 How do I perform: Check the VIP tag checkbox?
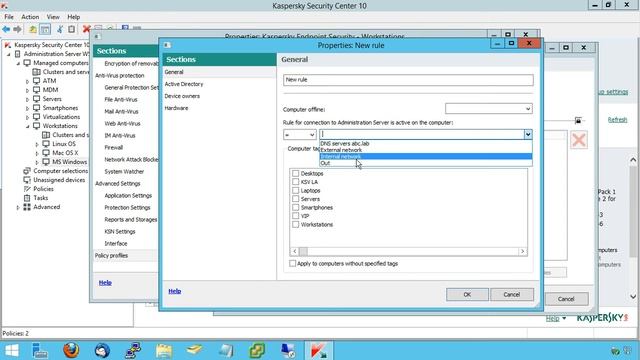(296, 216)
